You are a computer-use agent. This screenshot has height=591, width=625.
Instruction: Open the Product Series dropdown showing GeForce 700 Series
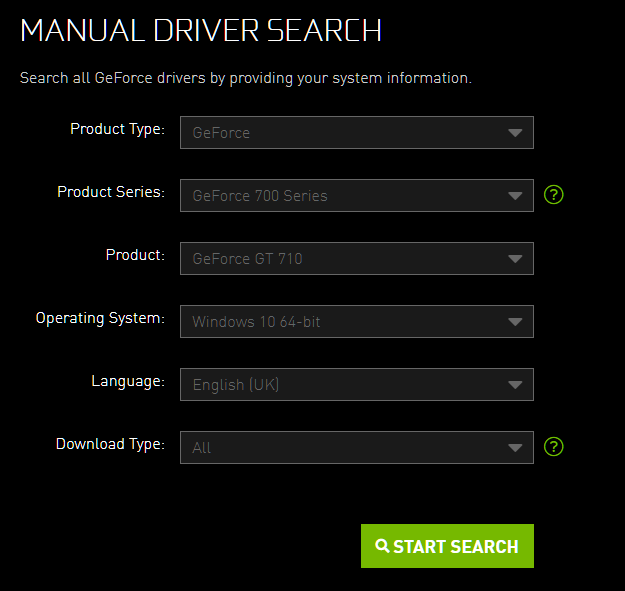(357, 195)
